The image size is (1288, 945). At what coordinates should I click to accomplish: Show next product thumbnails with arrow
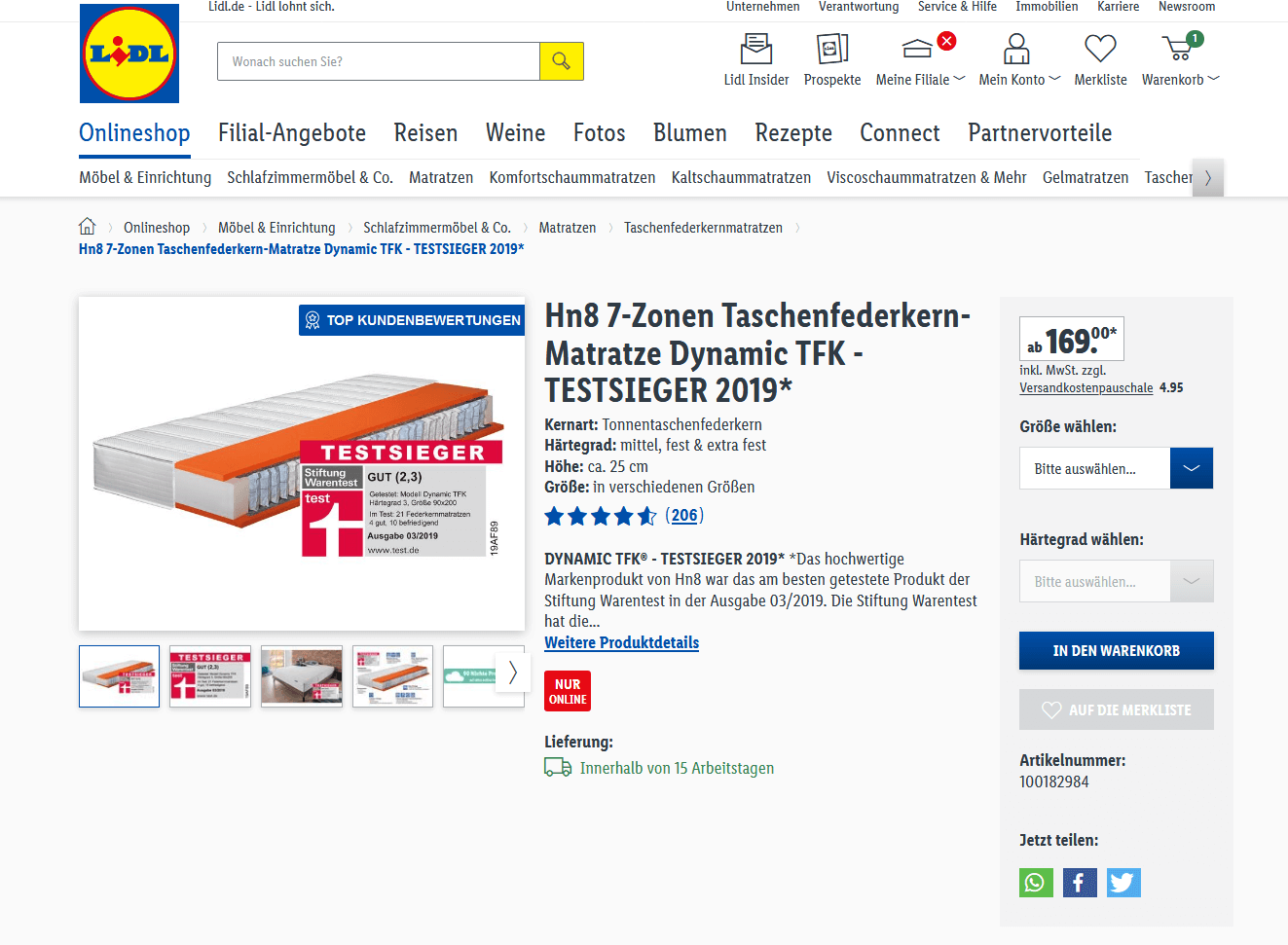513,672
